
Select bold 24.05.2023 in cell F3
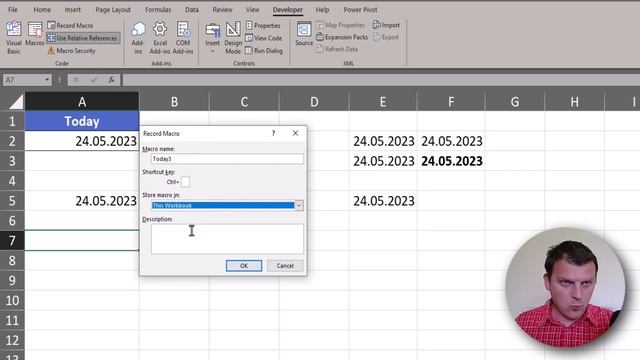pyautogui.click(x=451, y=161)
